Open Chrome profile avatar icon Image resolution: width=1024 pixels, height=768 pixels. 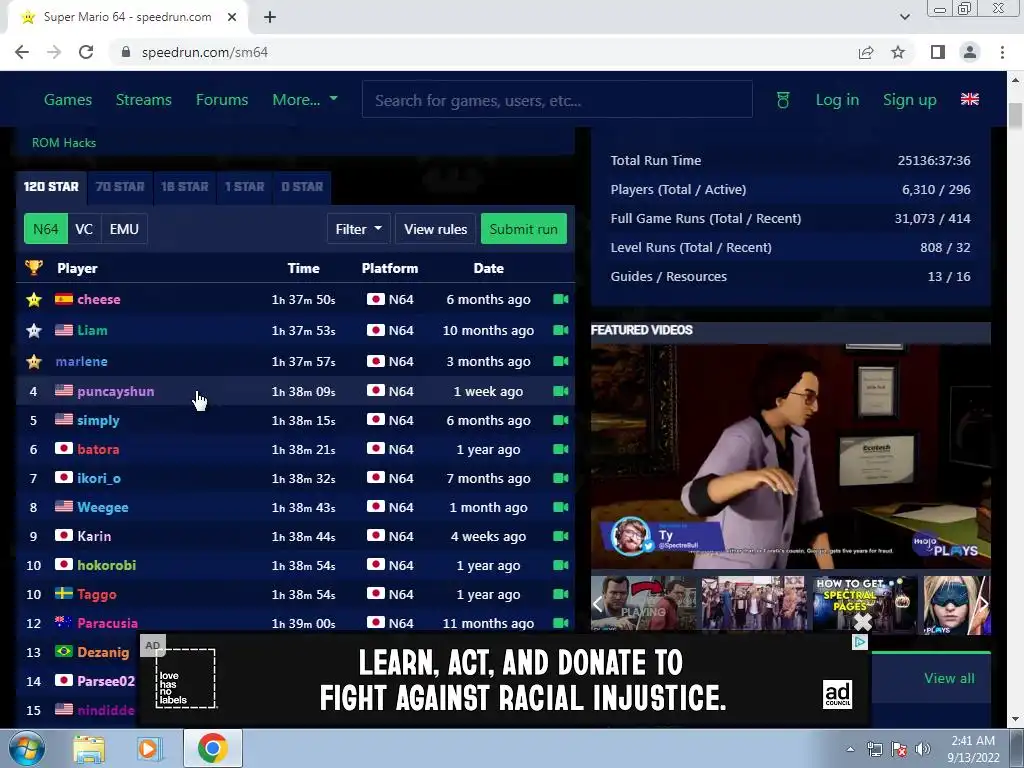click(970, 52)
